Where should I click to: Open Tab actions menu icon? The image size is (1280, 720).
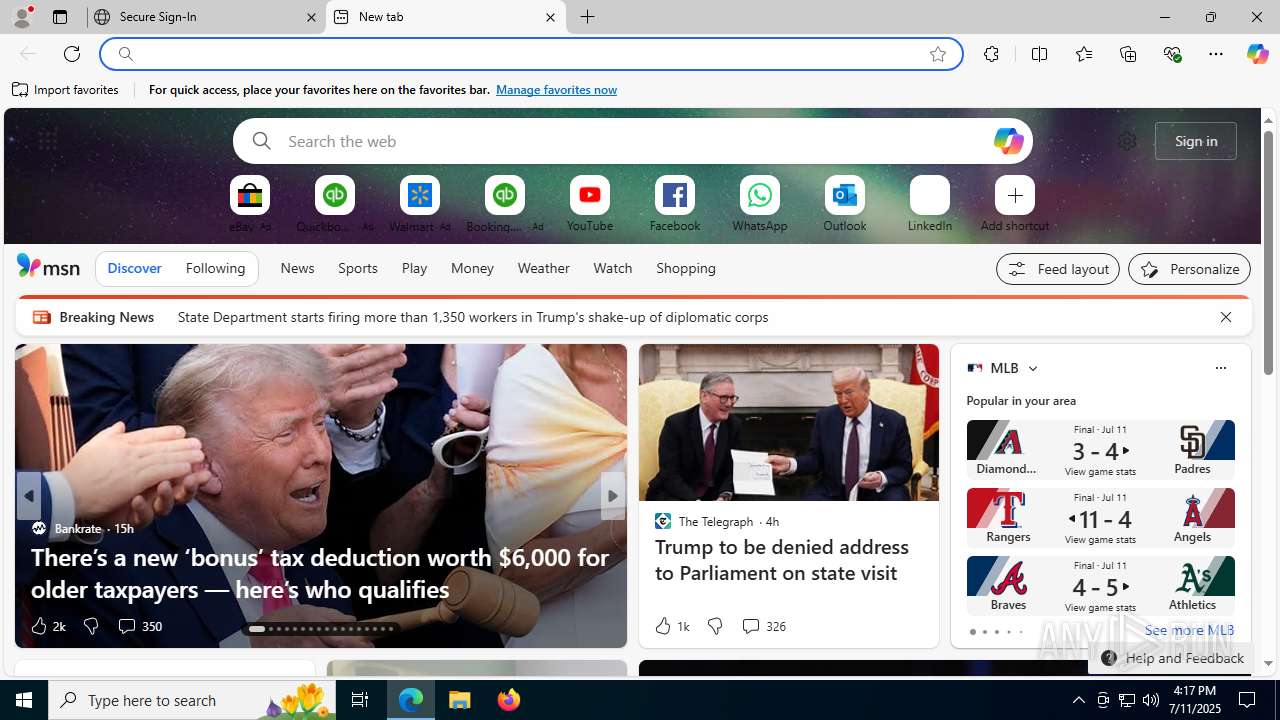click(x=60, y=17)
